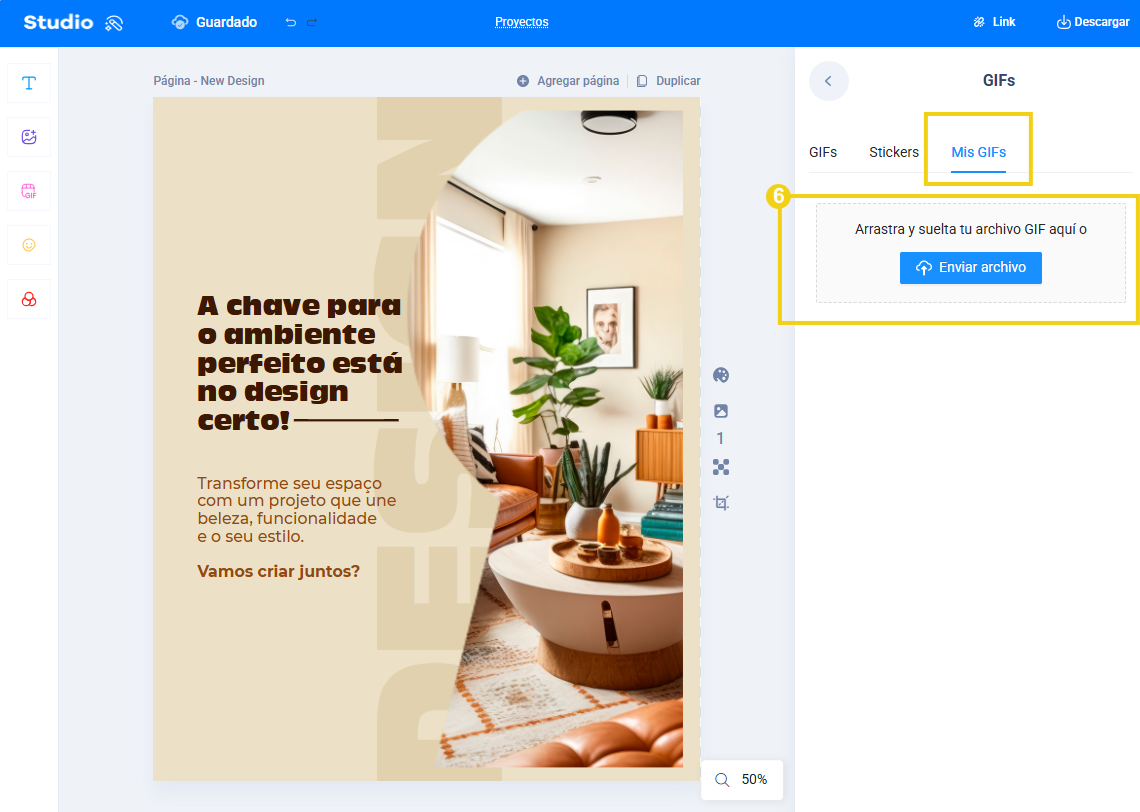The height and width of the screenshot is (812, 1140).
Task: Open the Proyectos link
Action: click(521, 22)
